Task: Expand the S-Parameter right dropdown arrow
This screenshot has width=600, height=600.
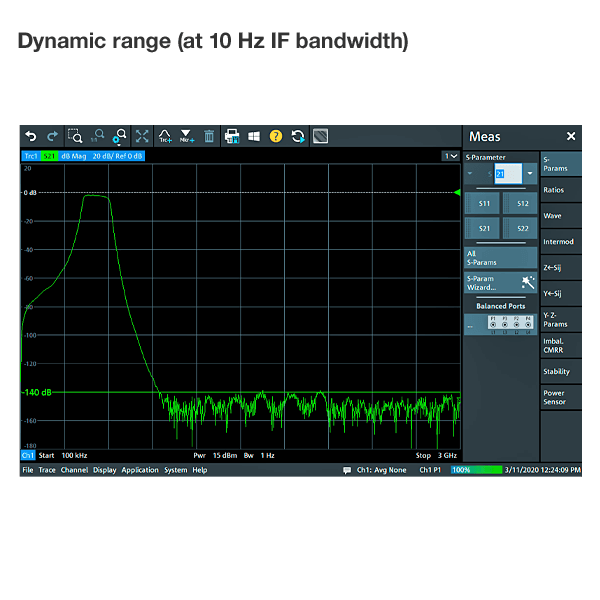Action: click(530, 173)
